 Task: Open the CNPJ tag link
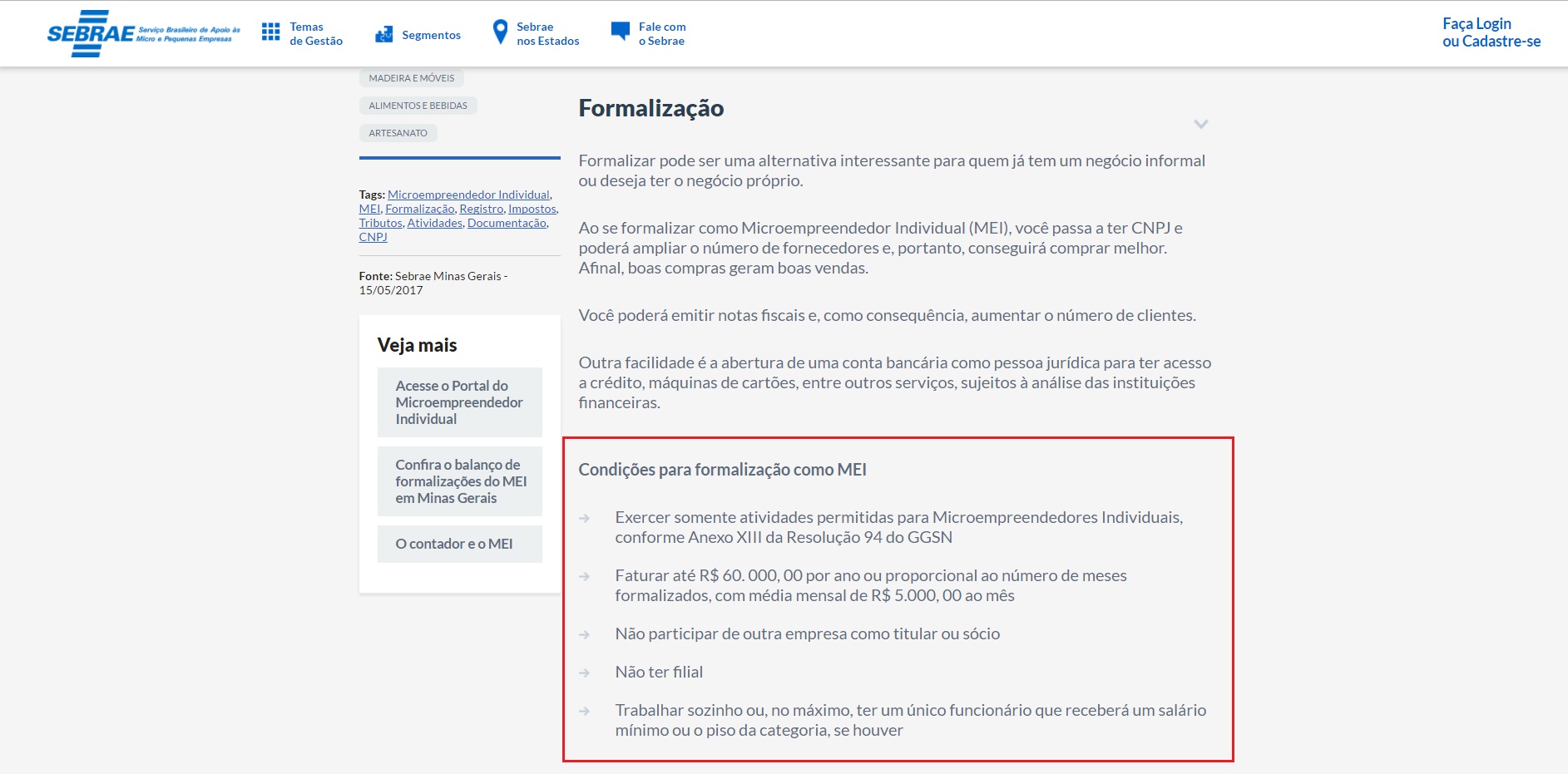[x=373, y=237]
